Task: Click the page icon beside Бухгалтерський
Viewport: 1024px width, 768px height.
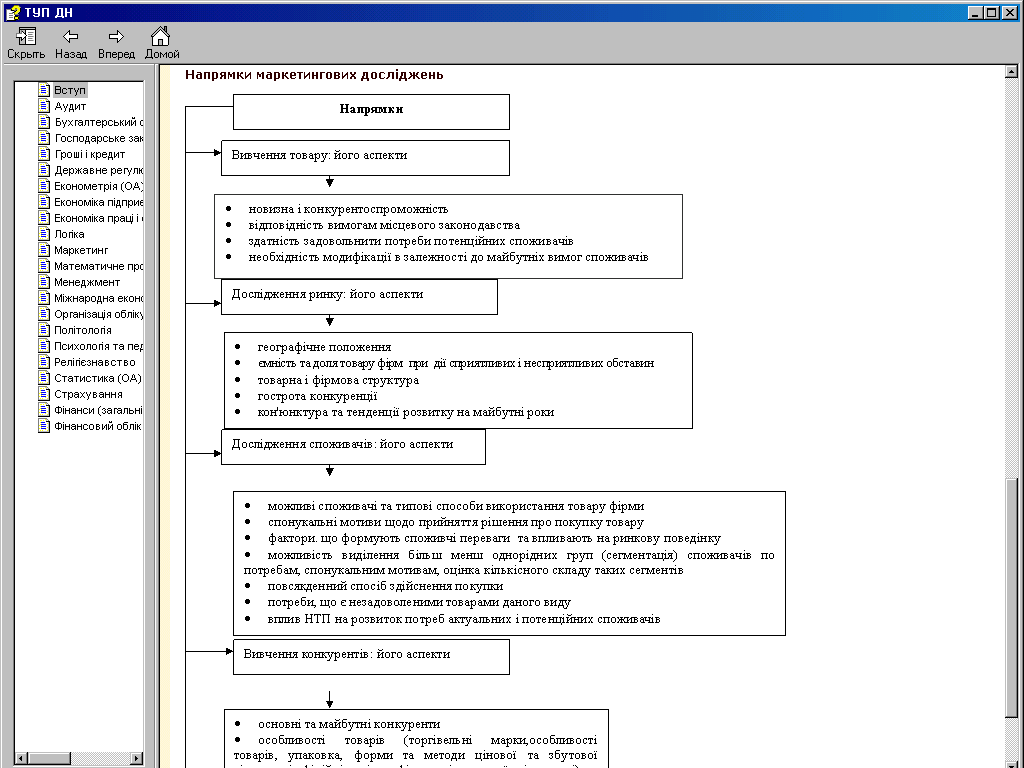Action: tap(44, 122)
